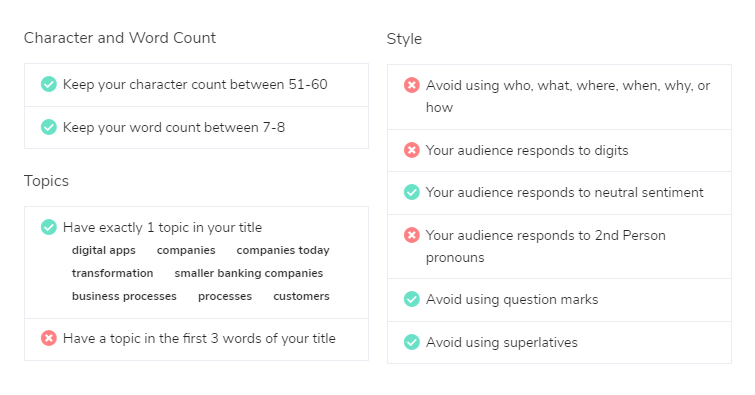
Task: Click the green check beside superlatives rule
Action: coord(412,342)
